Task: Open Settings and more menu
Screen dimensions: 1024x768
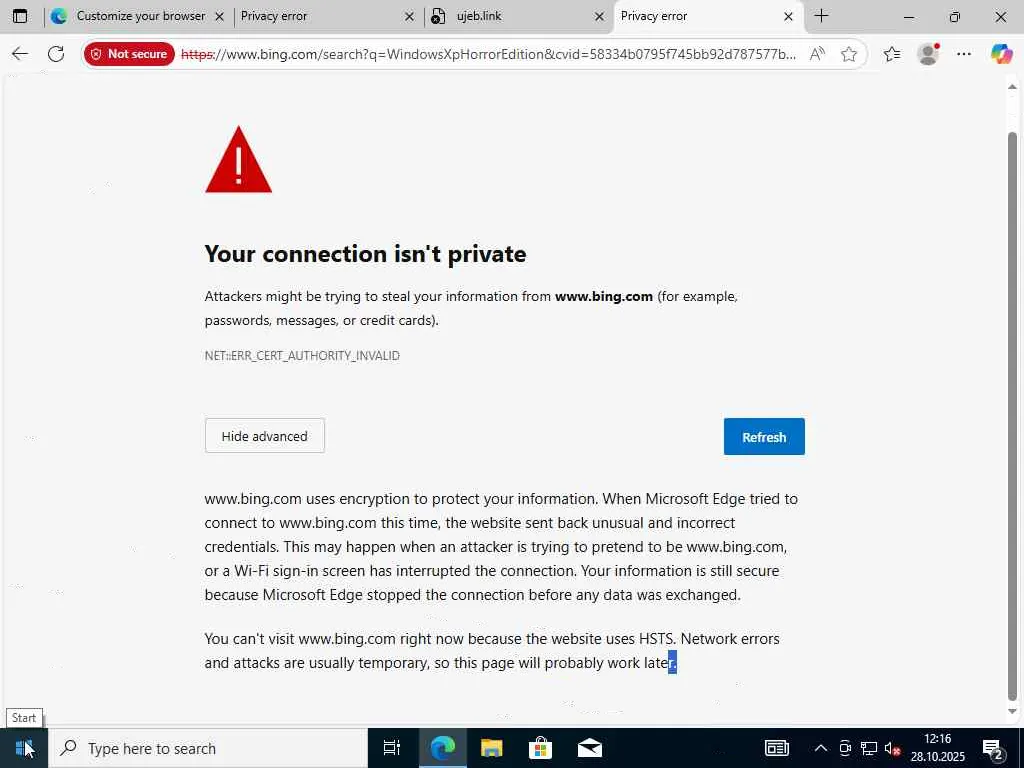Action: (x=964, y=54)
